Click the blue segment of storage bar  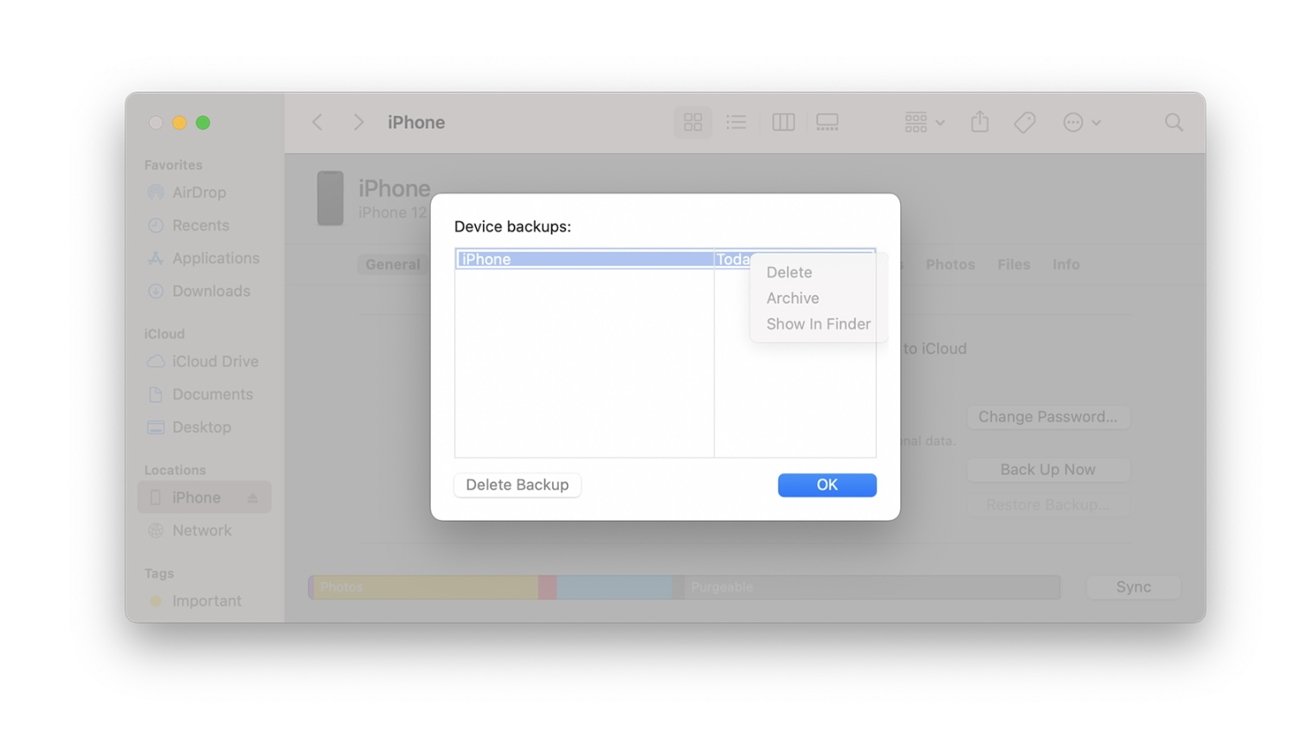click(614, 587)
